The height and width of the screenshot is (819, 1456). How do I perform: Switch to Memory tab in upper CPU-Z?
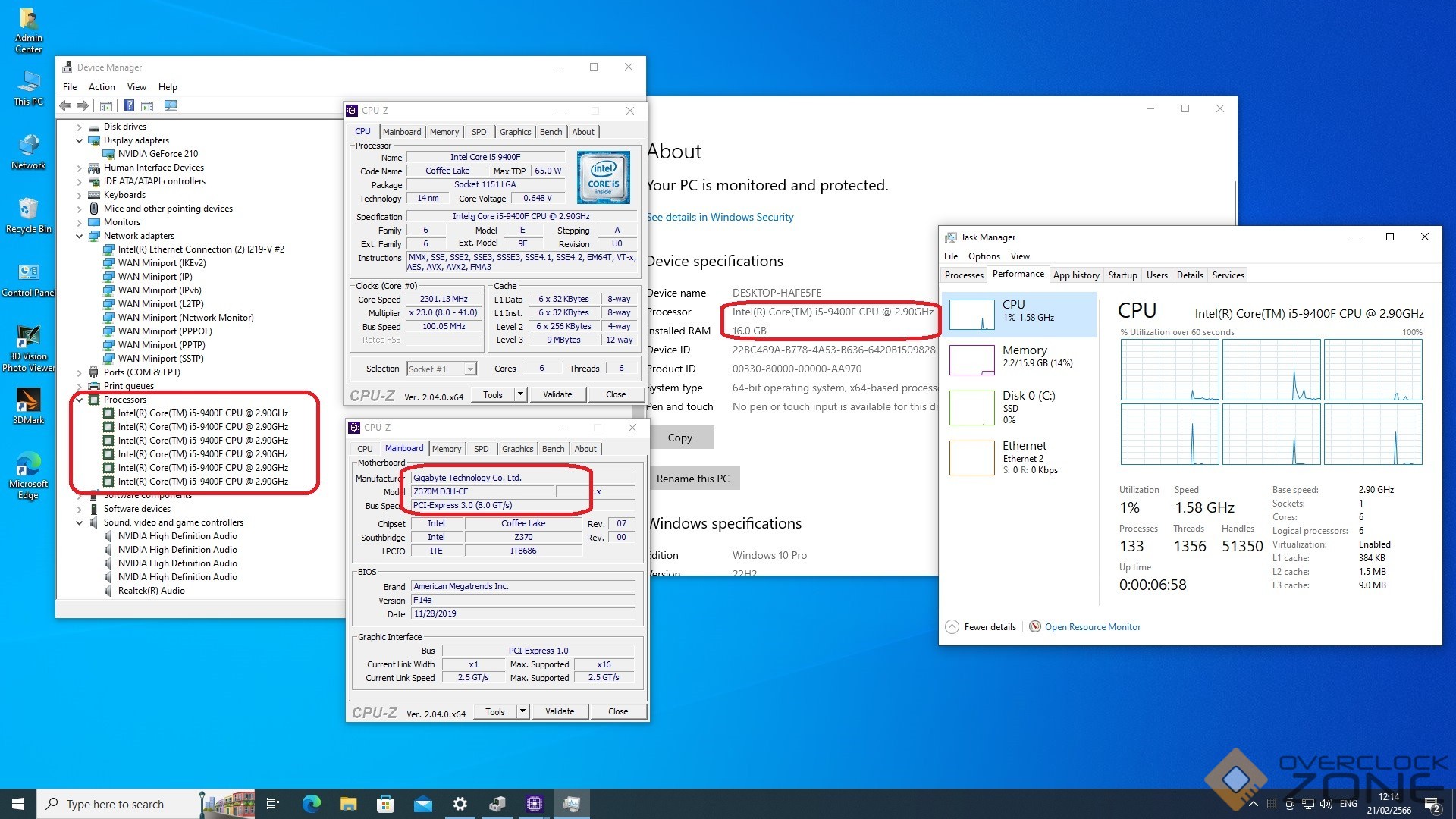pos(444,132)
